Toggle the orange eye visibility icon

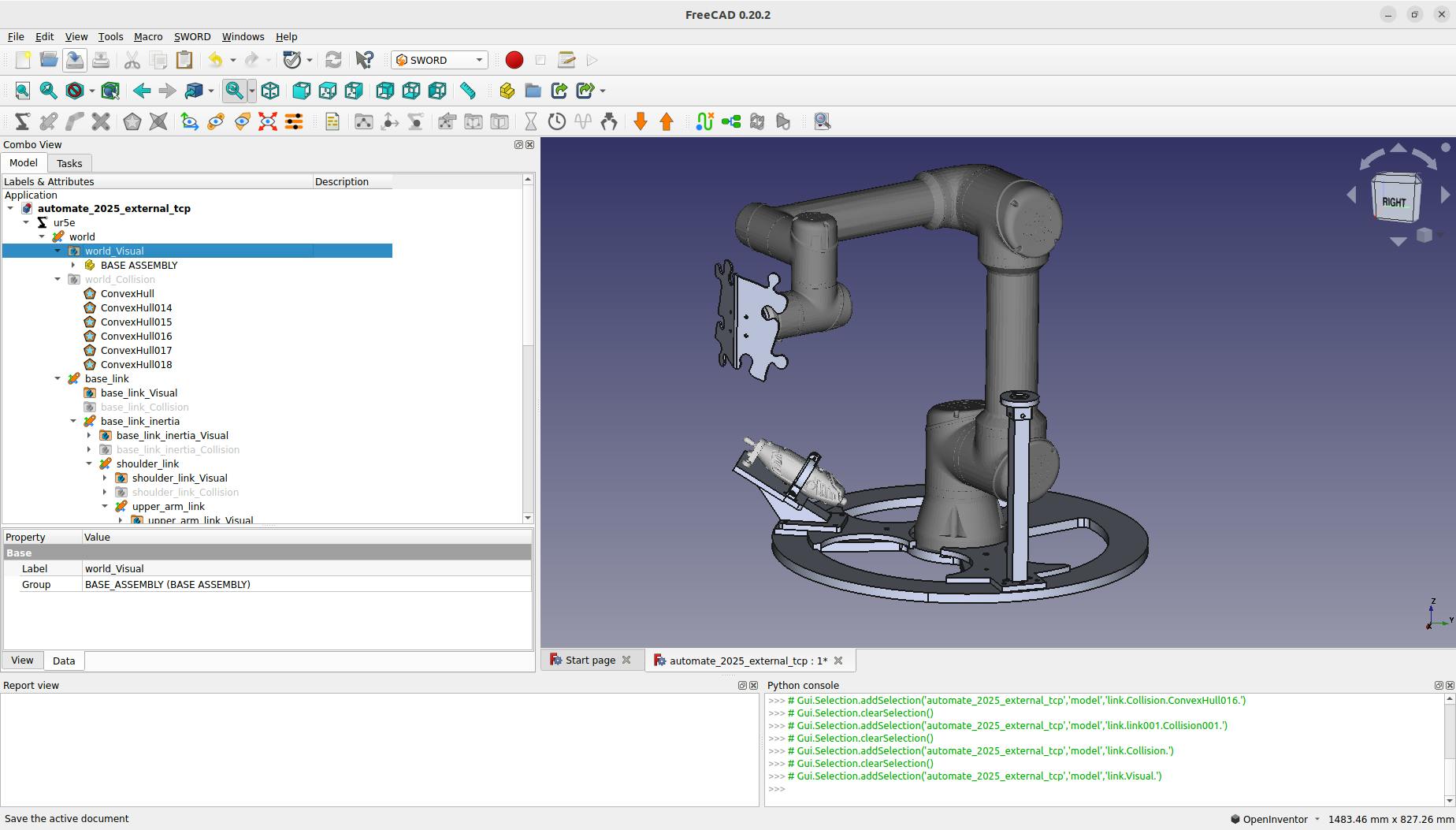241,121
